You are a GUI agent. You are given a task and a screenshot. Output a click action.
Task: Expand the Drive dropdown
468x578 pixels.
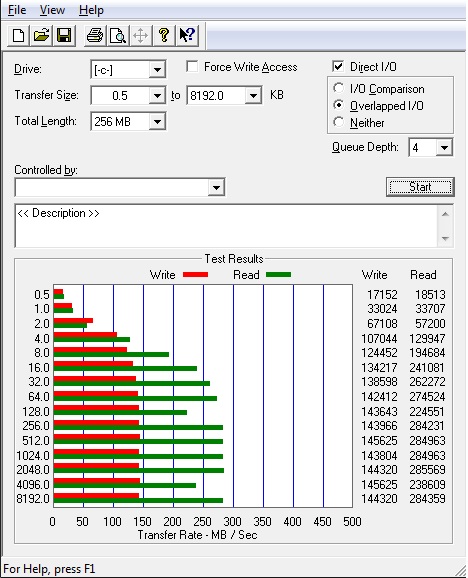(x=157, y=69)
